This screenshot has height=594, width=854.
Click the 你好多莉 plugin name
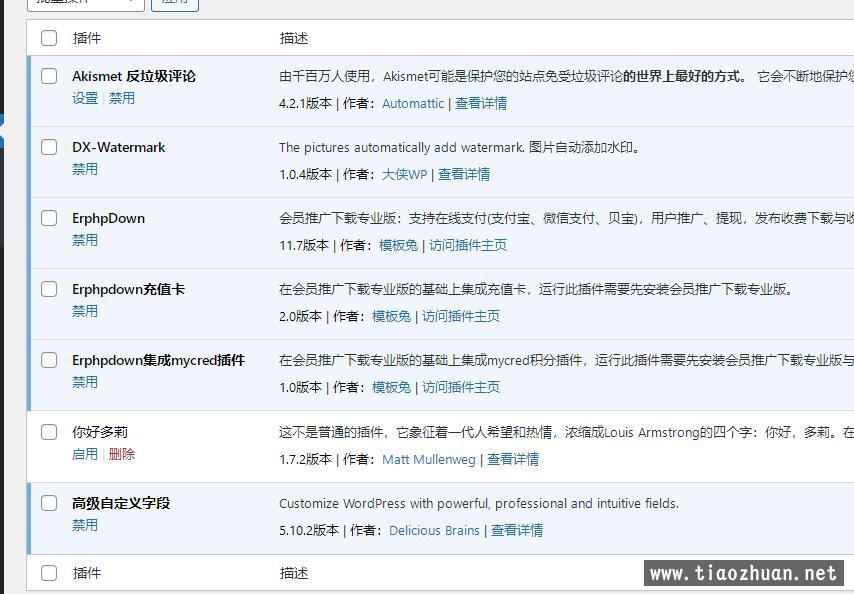pos(100,432)
